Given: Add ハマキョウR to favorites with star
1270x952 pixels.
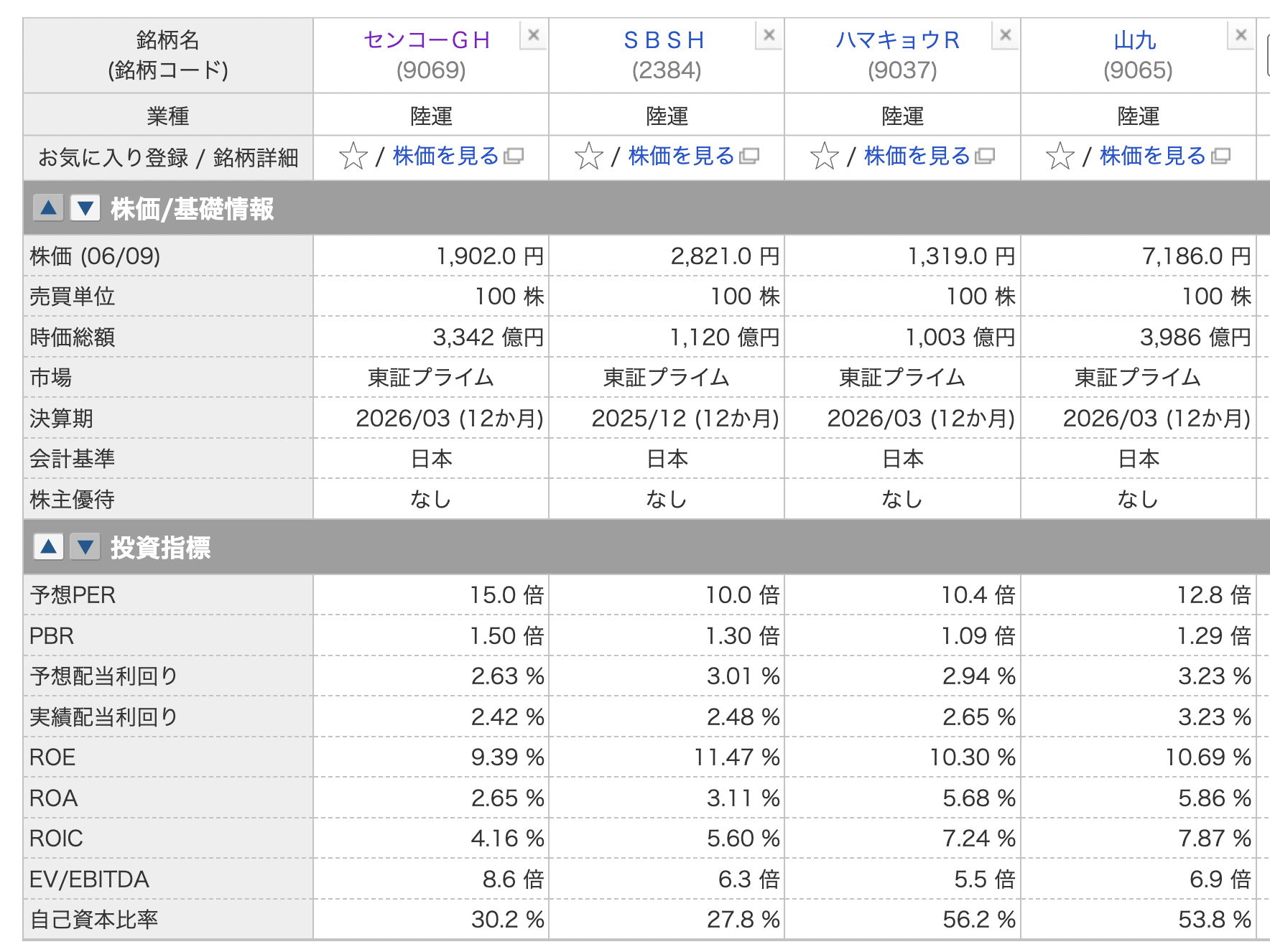Looking at the screenshot, I should tap(824, 156).
